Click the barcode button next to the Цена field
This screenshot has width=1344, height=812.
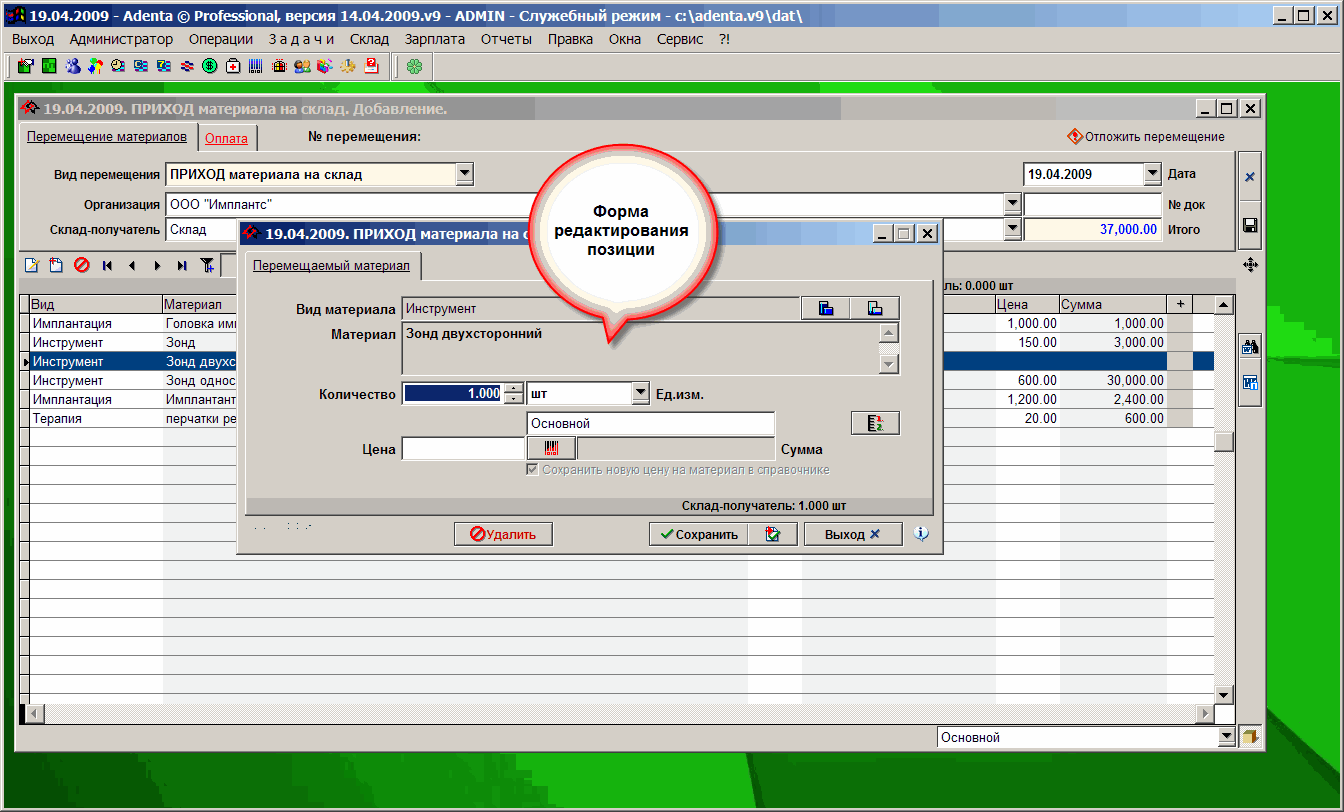(x=551, y=449)
